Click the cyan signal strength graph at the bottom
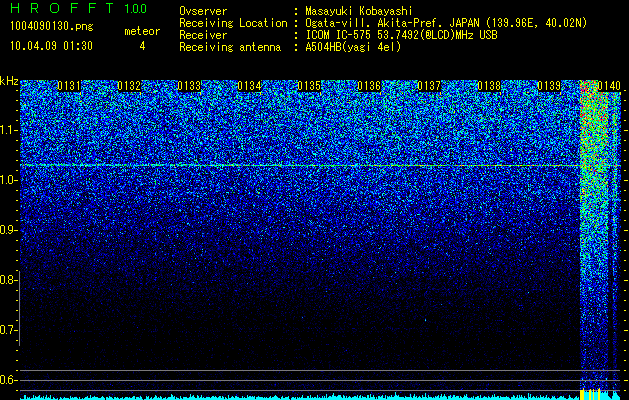This screenshot has height=400, width=629. tap(321, 397)
